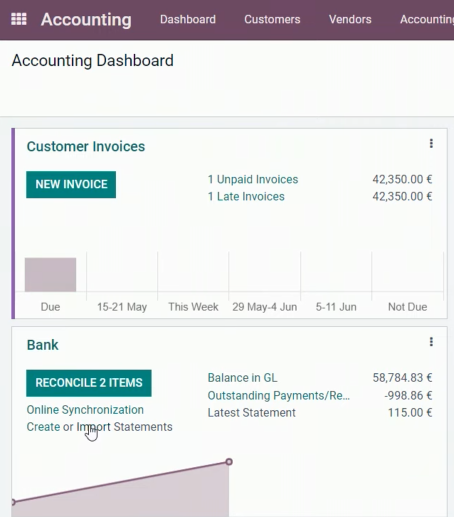Click Create or Import Statements link
This screenshot has height=517, width=454.
tap(99, 427)
